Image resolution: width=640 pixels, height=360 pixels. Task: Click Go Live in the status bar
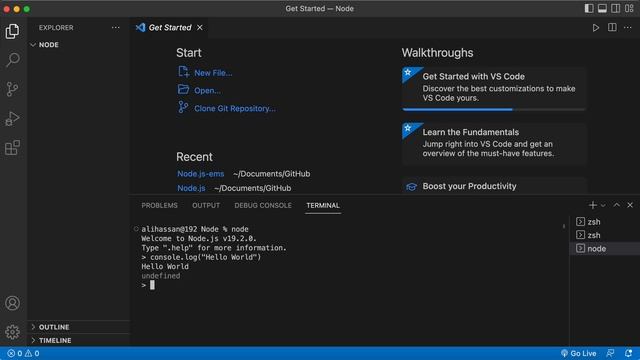pos(578,353)
